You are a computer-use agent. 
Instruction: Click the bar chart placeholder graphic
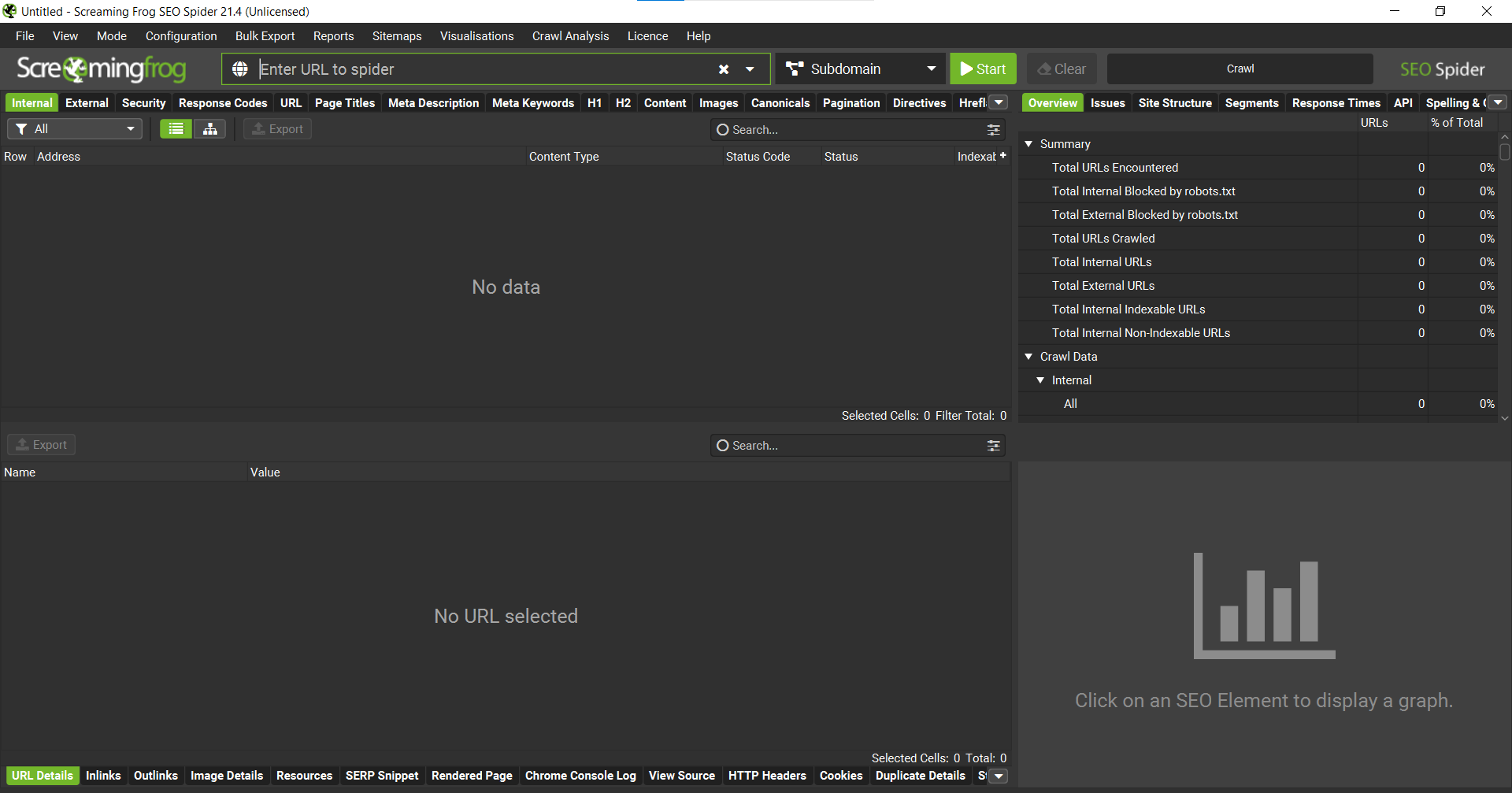[x=1264, y=606]
